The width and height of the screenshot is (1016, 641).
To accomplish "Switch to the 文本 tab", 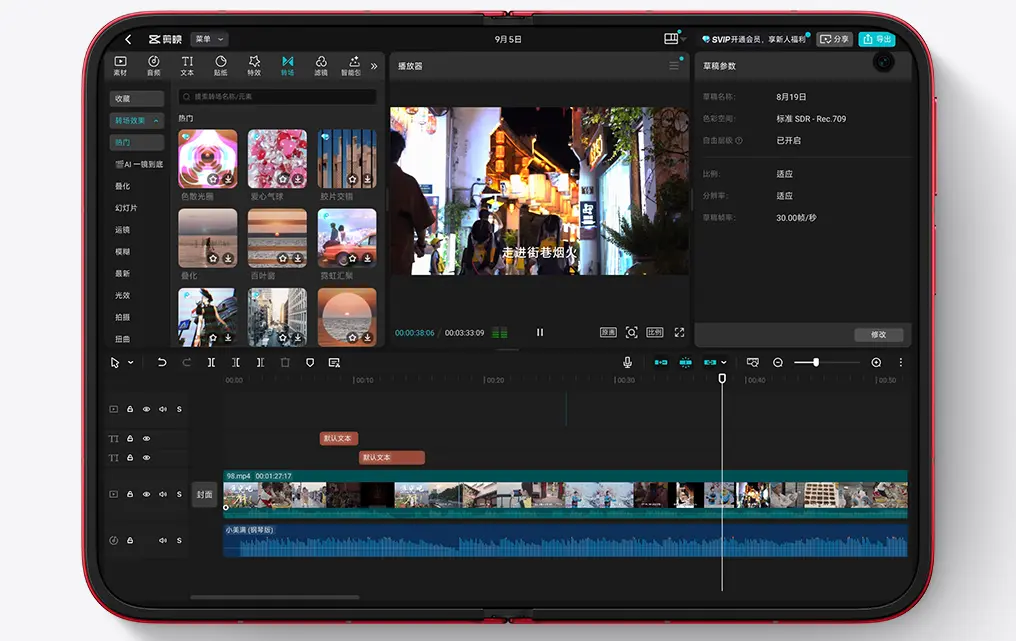I will [187, 65].
